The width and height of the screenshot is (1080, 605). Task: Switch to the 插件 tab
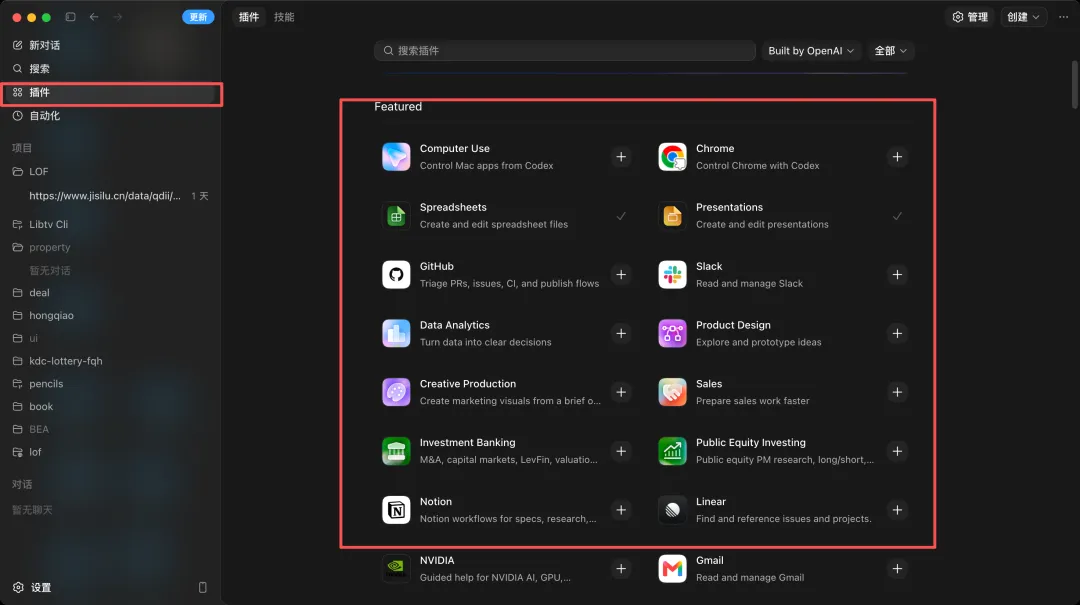249,17
